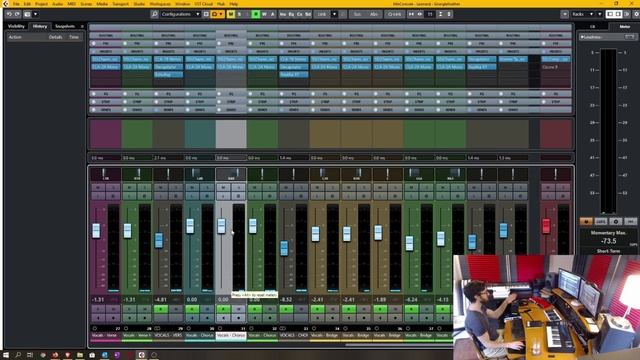Viewport: 640px width, 360px height.
Task: Click red output channel fader
Action: tap(546, 226)
